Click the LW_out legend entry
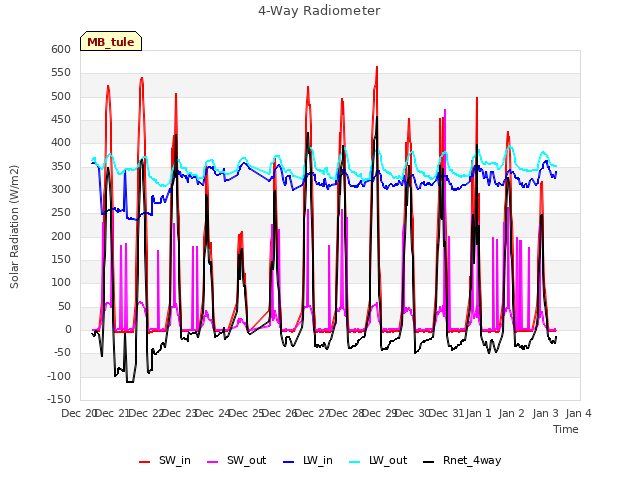Screen dimensions: 640x480 point(378,460)
